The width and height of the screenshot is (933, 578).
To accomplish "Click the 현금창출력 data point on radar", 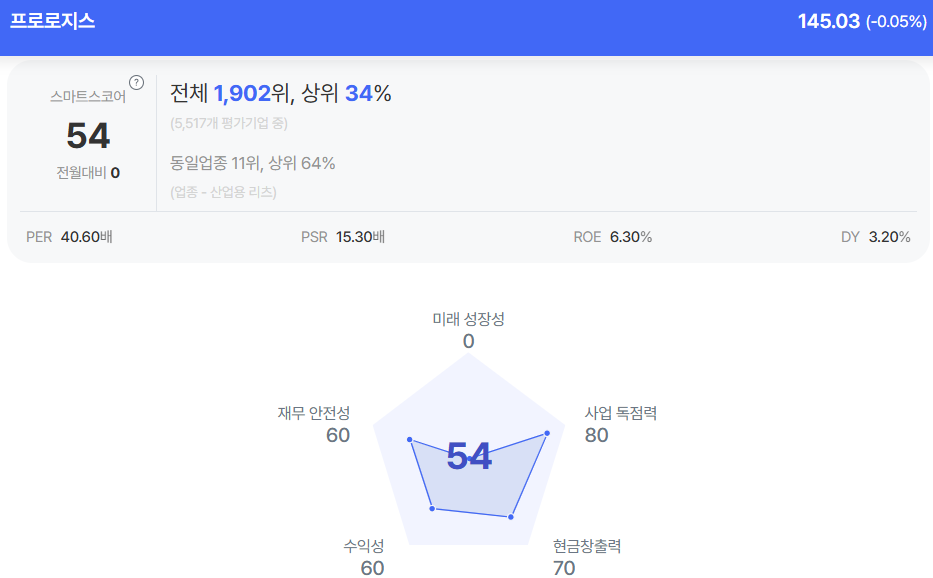I will click(511, 517).
